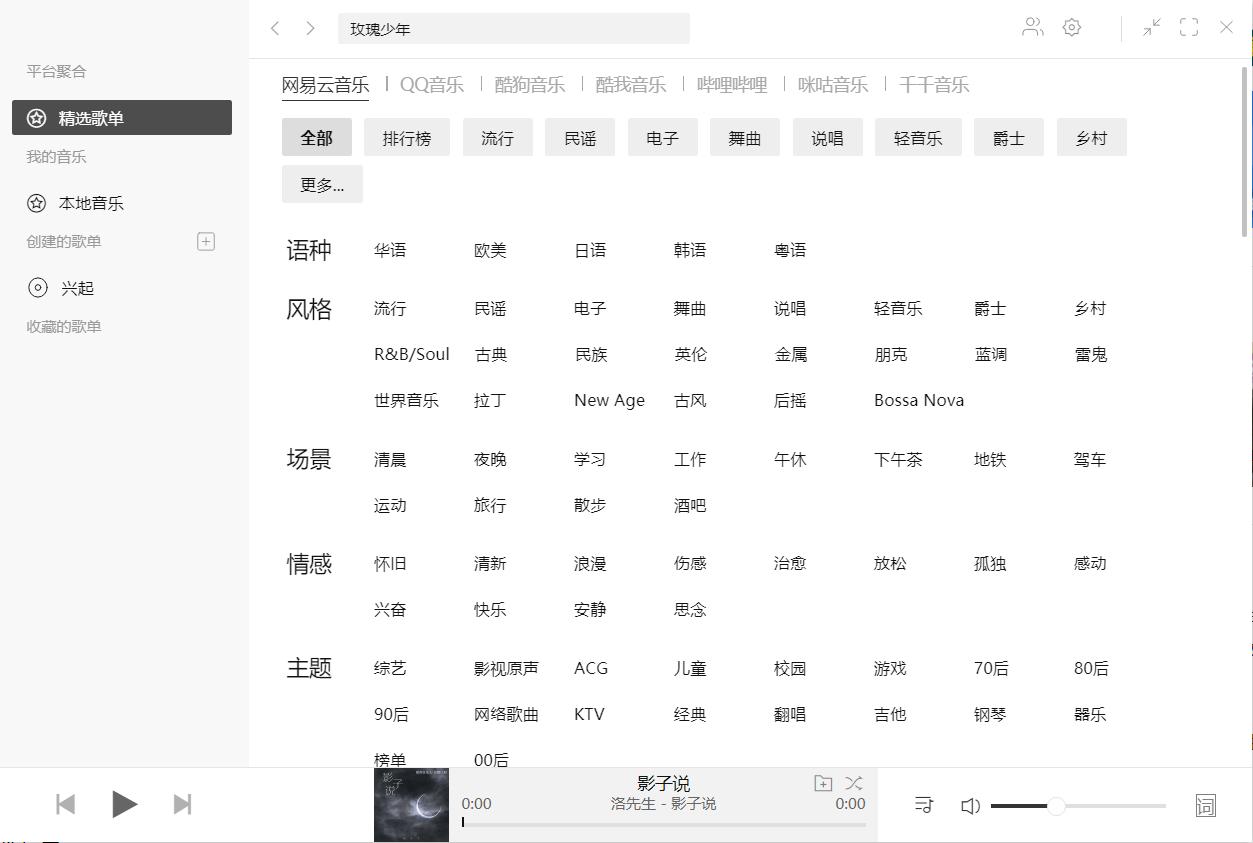The image size is (1253, 843).
Task: Select the 排行榜 category button
Action: (406, 137)
